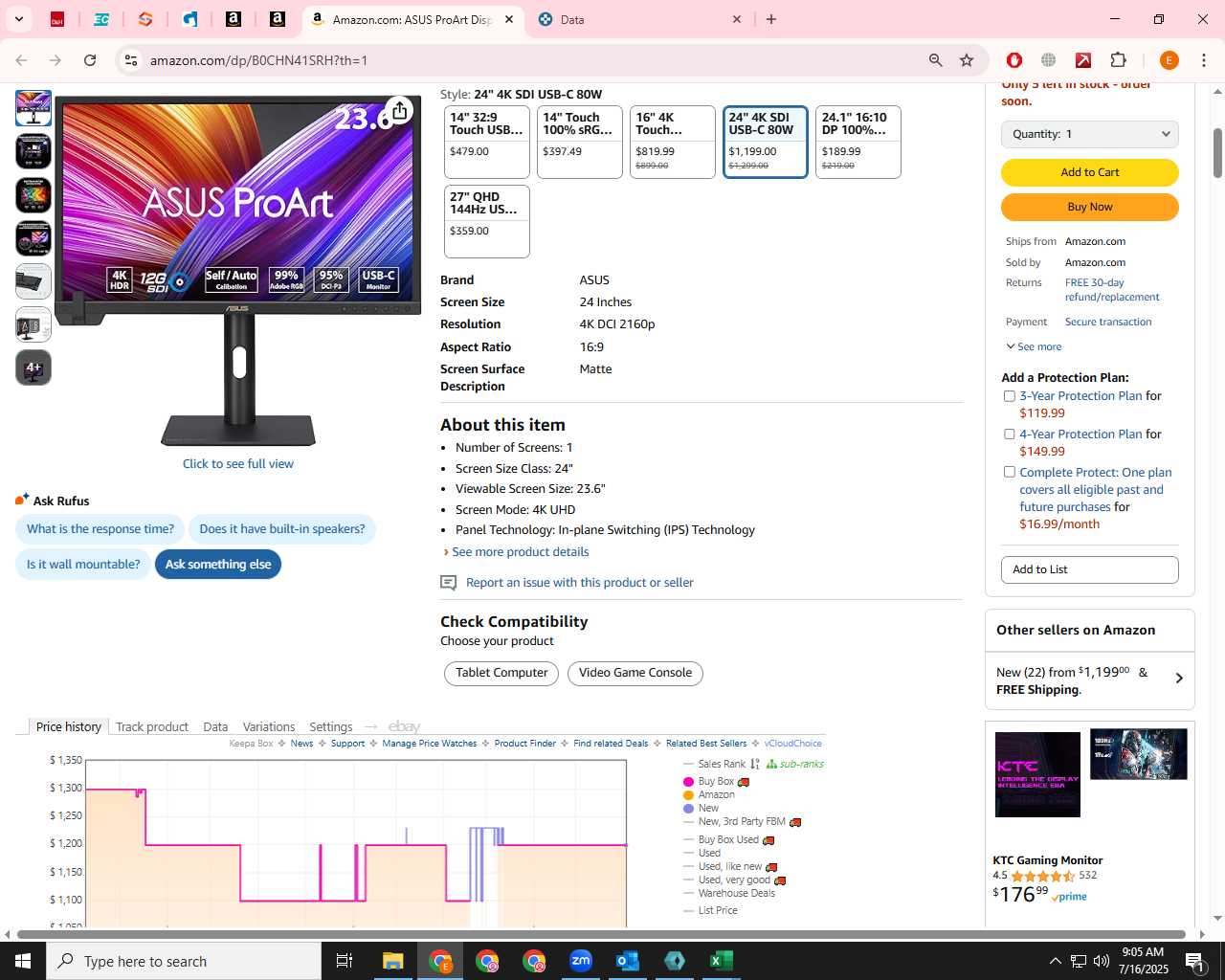Image resolution: width=1225 pixels, height=980 pixels.
Task: Switch to Keepa Data tab
Action: click(215, 727)
